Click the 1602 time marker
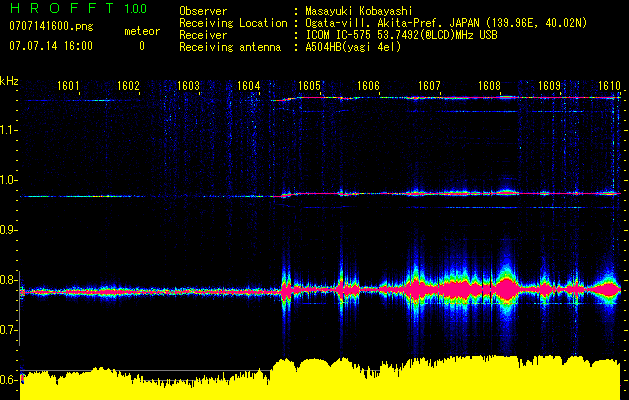 (128, 86)
